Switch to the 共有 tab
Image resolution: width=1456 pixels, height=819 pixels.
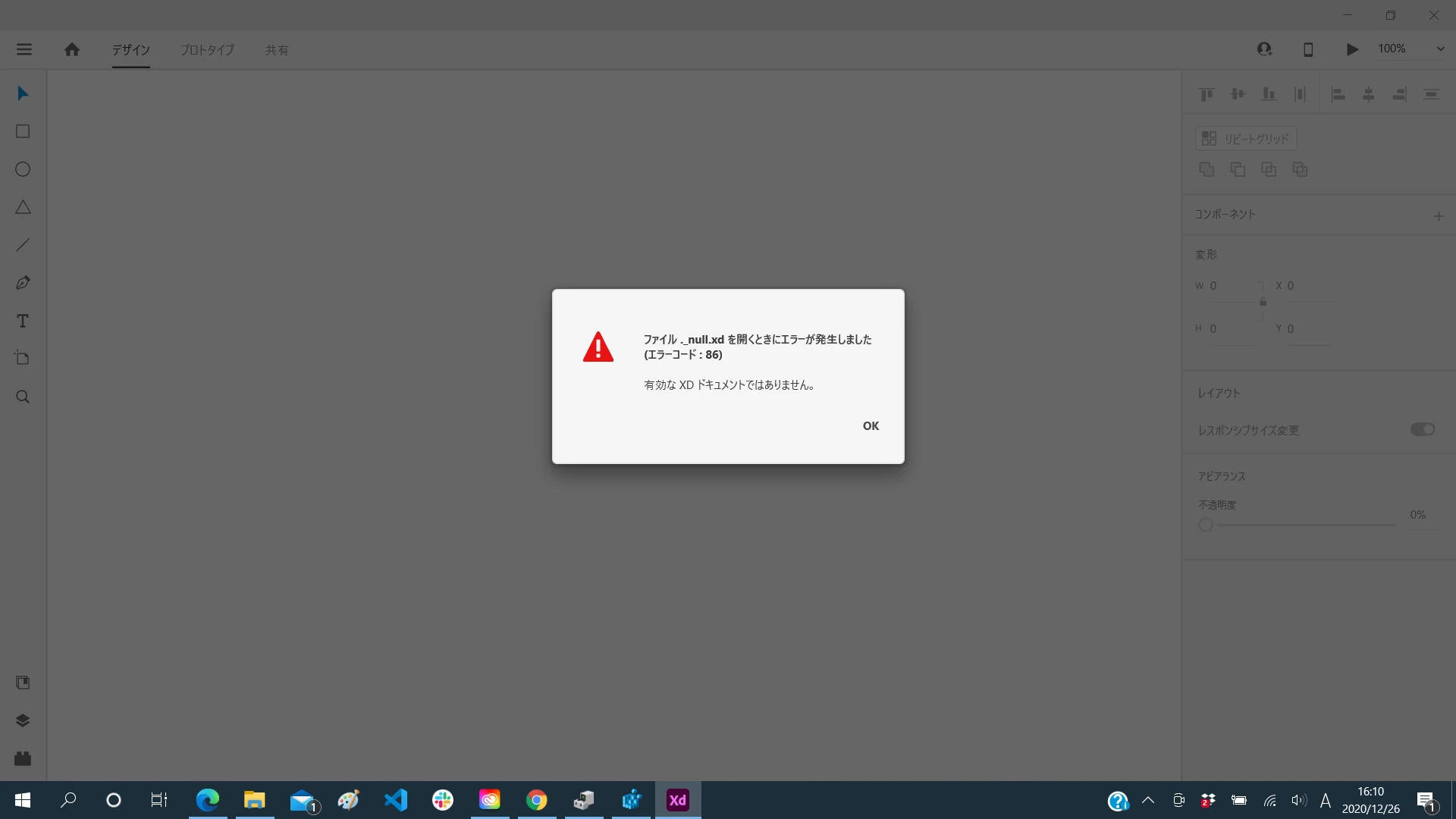[x=276, y=50]
